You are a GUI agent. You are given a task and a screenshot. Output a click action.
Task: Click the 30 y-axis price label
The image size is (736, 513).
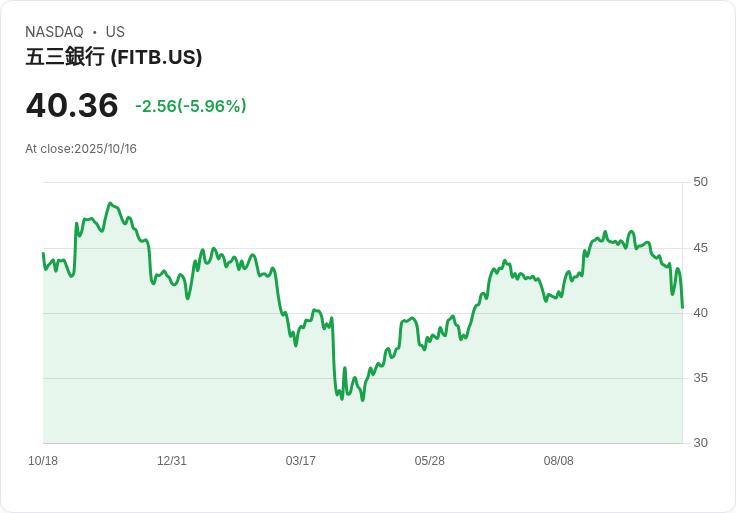click(x=701, y=443)
